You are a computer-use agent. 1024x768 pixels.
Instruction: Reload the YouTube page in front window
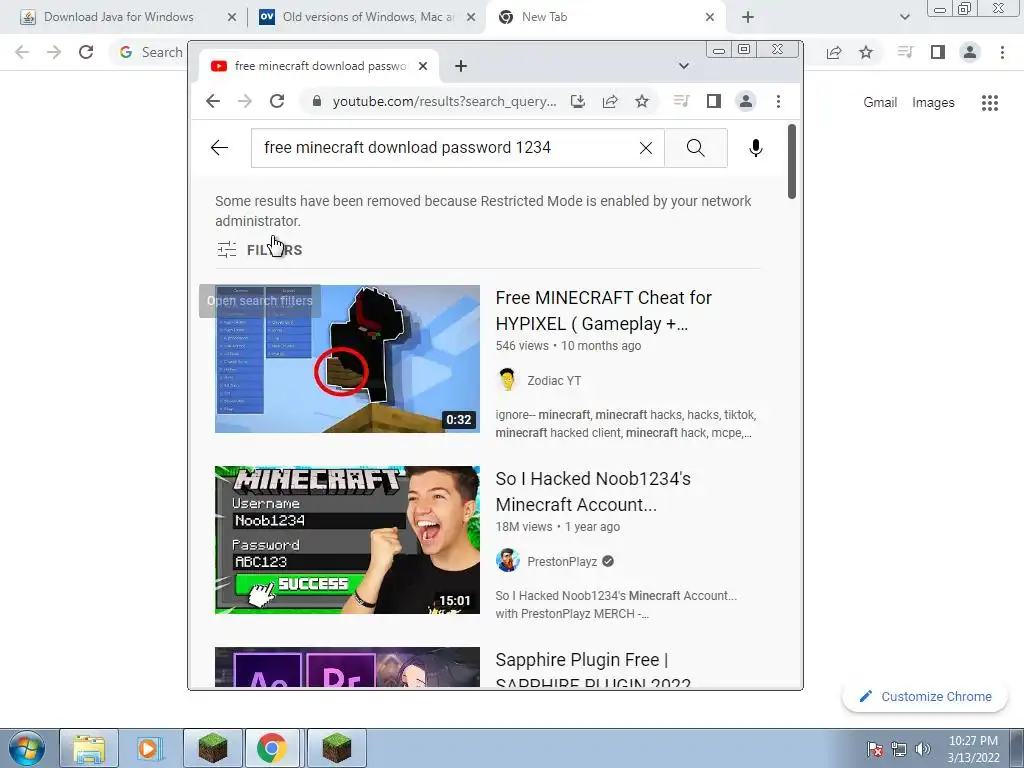click(x=277, y=101)
